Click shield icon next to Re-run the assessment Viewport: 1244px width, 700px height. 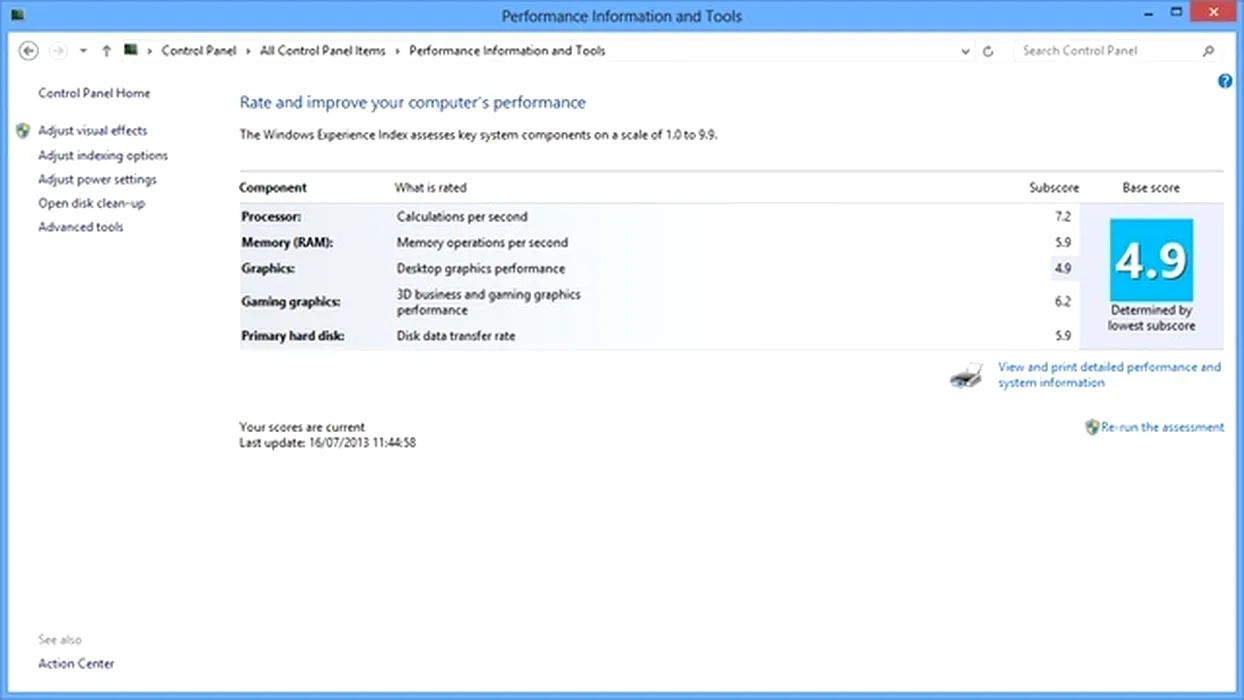click(1092, 427)
